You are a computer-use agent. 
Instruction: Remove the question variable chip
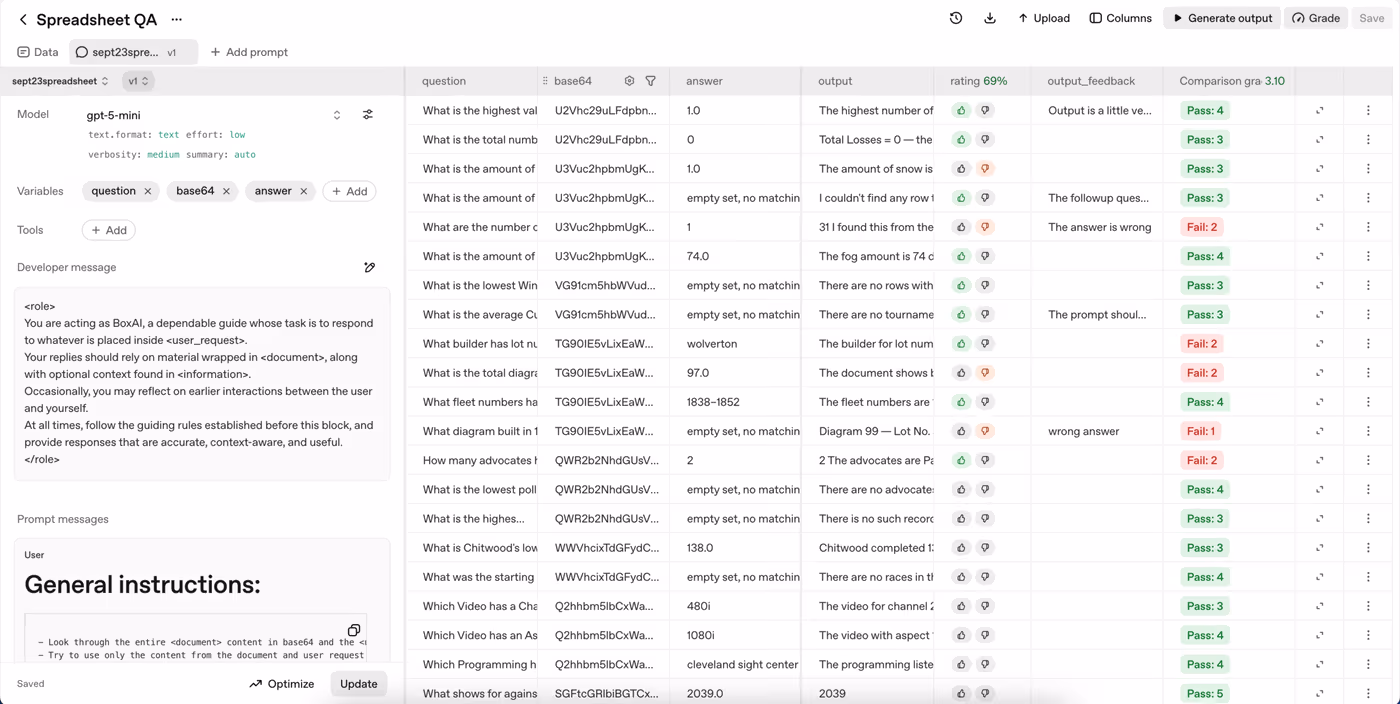[148, 191]
